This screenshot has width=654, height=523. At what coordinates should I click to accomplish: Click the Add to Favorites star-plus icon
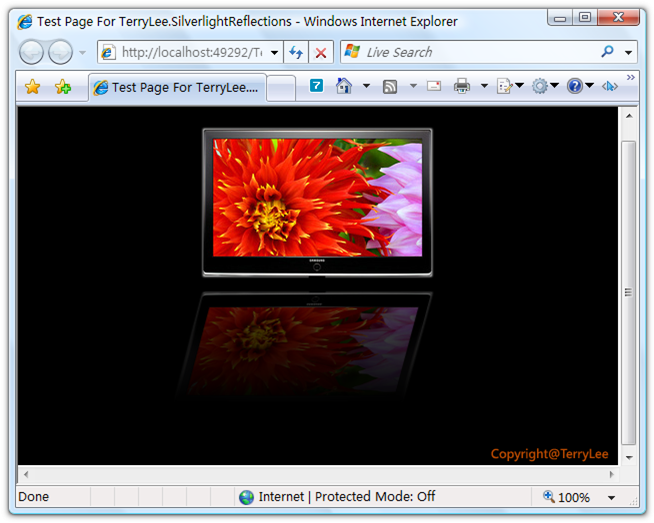[x=63, y=87]
